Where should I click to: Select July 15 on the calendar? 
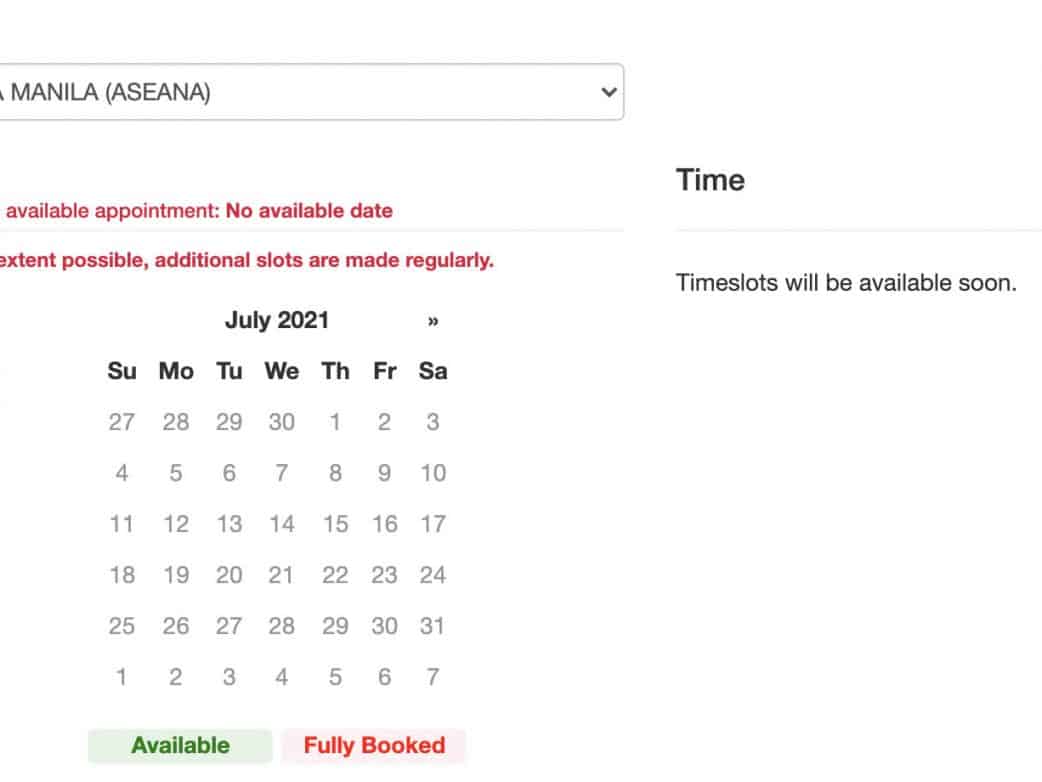click(x=335, y=524)
